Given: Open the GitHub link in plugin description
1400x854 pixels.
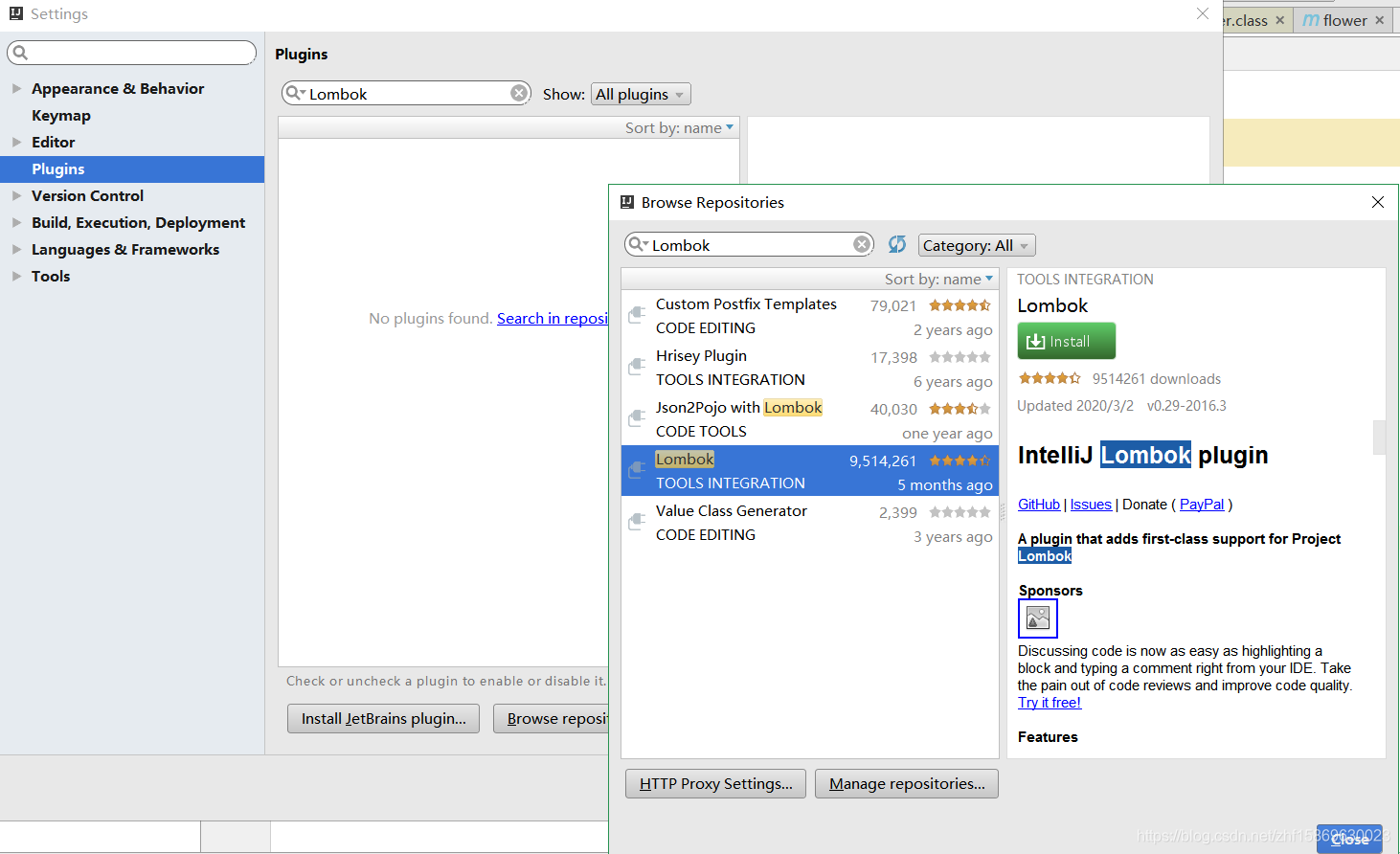Looking at the screenshot, I should [1039, 504].
